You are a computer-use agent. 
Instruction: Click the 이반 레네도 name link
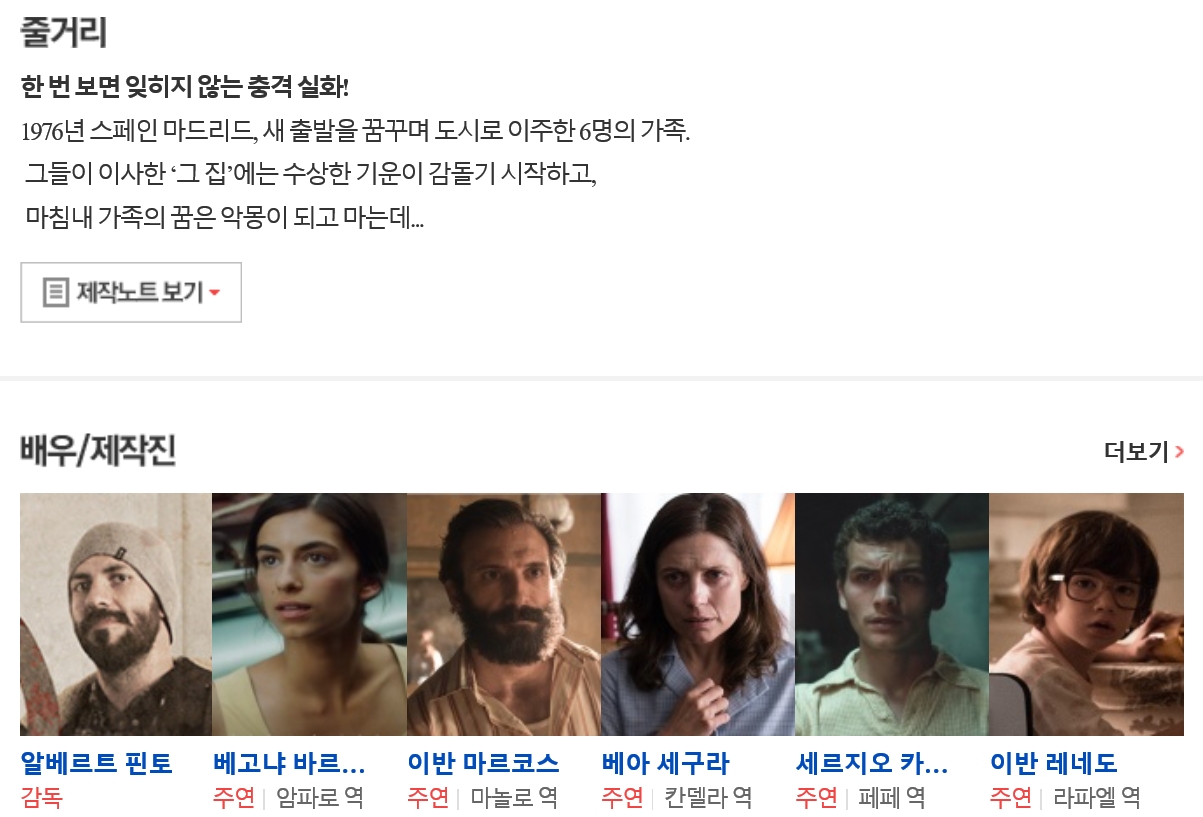[1054, 764]
